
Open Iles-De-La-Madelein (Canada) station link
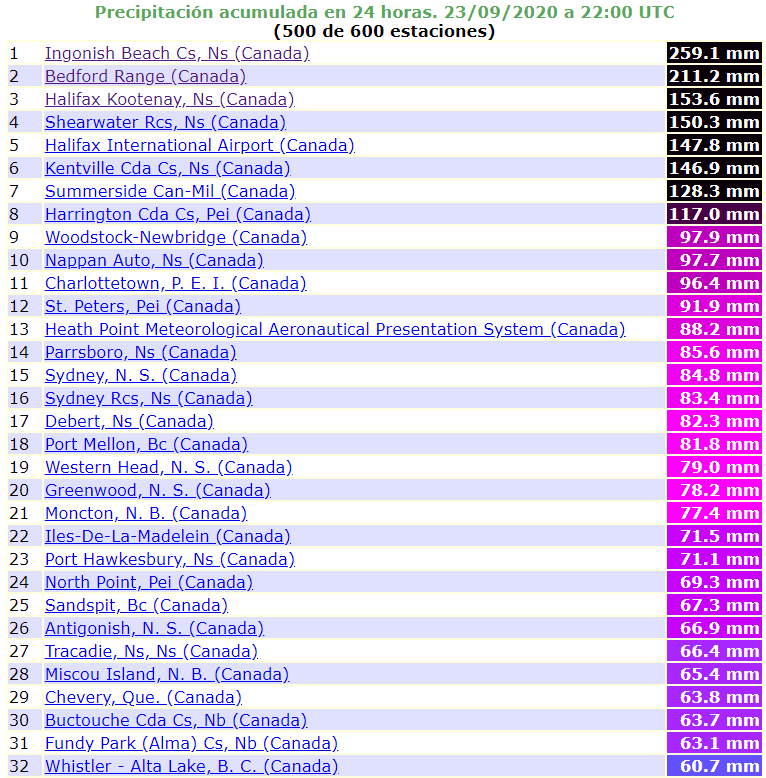[x=168, y=536]
